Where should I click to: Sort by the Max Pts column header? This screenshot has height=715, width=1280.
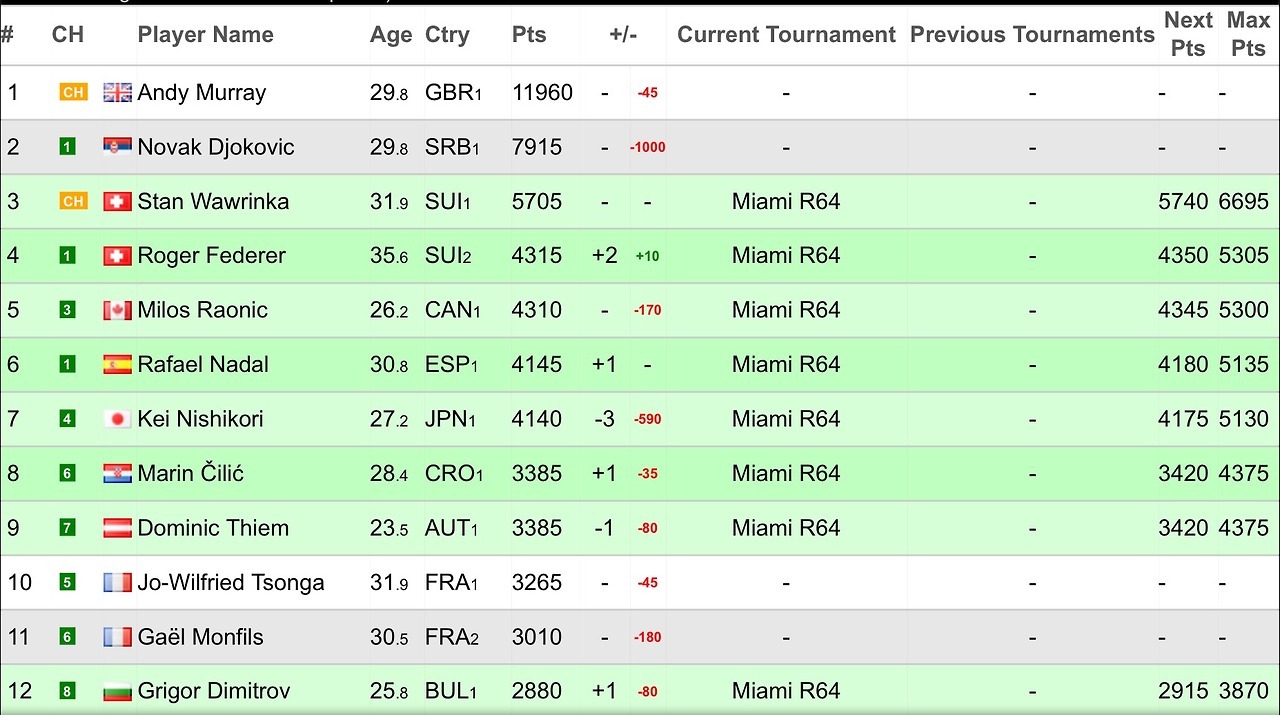tap(1248, 34)
